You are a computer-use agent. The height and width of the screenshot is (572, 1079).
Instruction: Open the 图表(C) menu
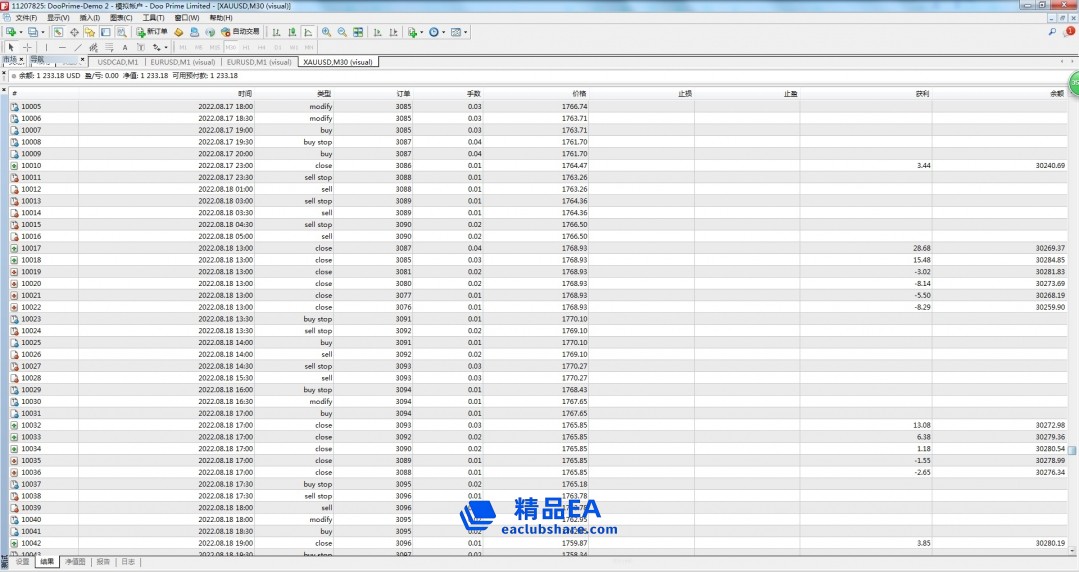121,18
